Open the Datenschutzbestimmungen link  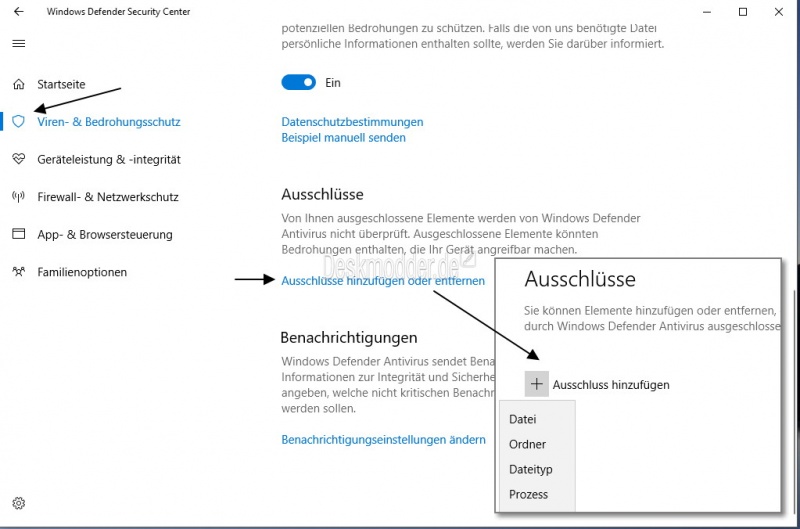pyautogui.click(x=352, y=122)
